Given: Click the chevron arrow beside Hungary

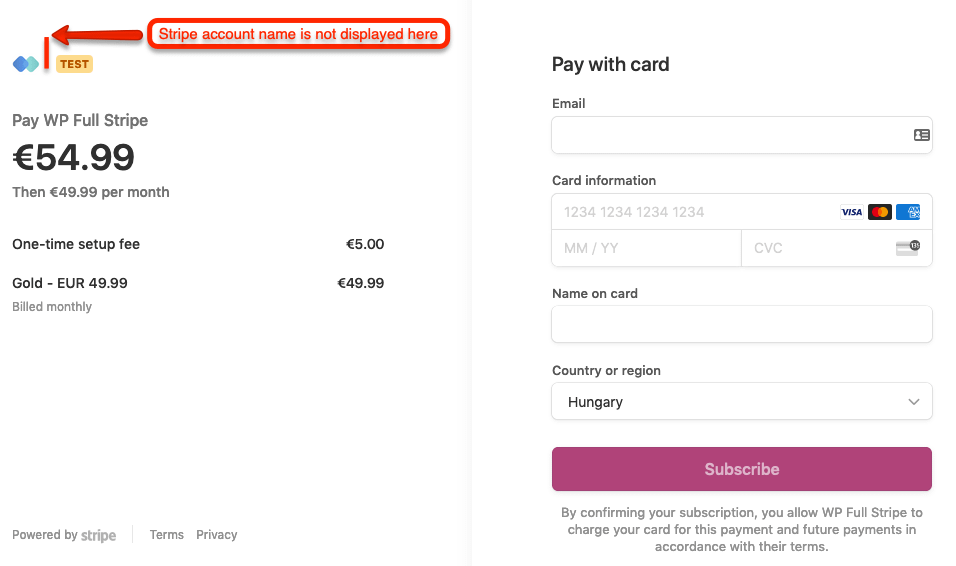Looking at the screenshot, I should click(x=913, y=402).
